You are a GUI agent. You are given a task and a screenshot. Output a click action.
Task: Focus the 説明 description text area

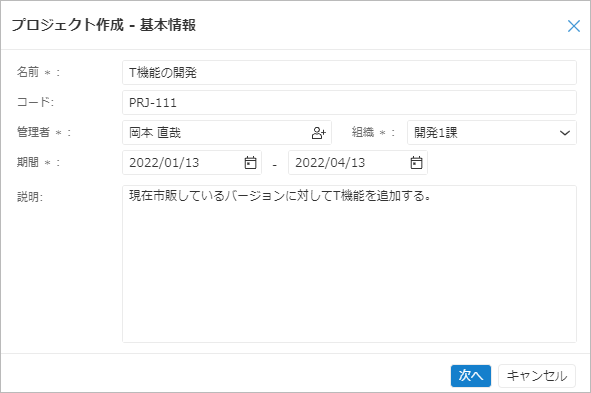click(x=349, y=264)
